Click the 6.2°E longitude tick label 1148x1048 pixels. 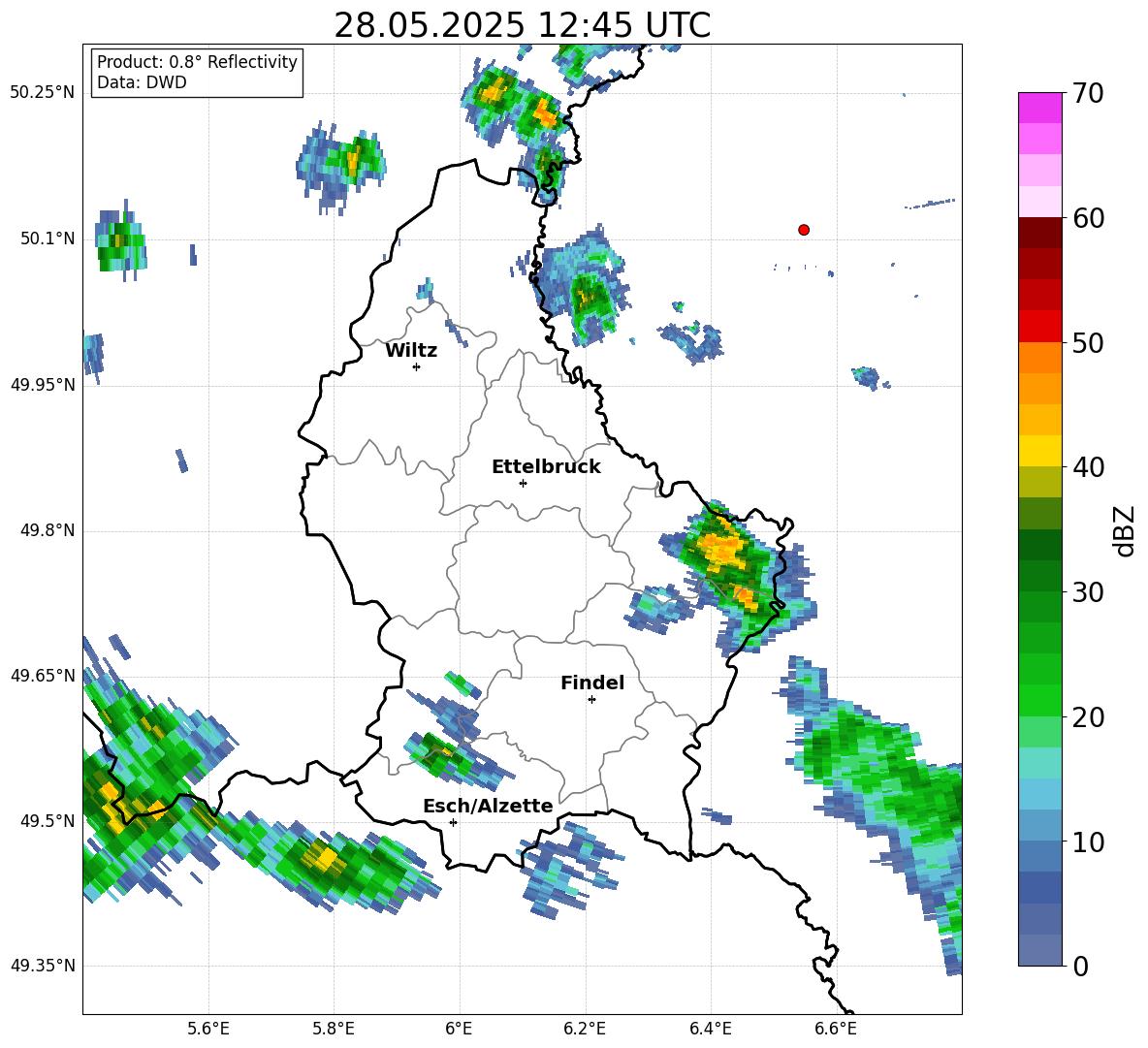coord(585,1029)
